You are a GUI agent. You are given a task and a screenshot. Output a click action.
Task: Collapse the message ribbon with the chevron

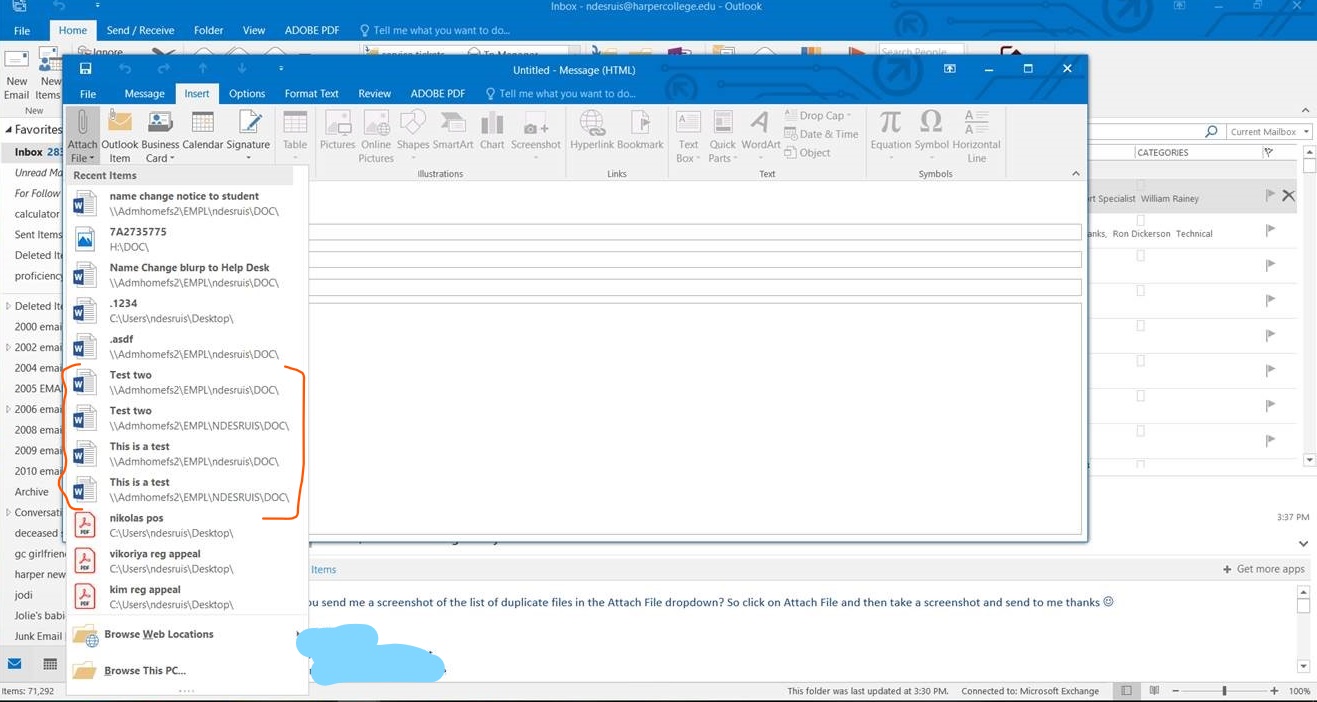1076,174
